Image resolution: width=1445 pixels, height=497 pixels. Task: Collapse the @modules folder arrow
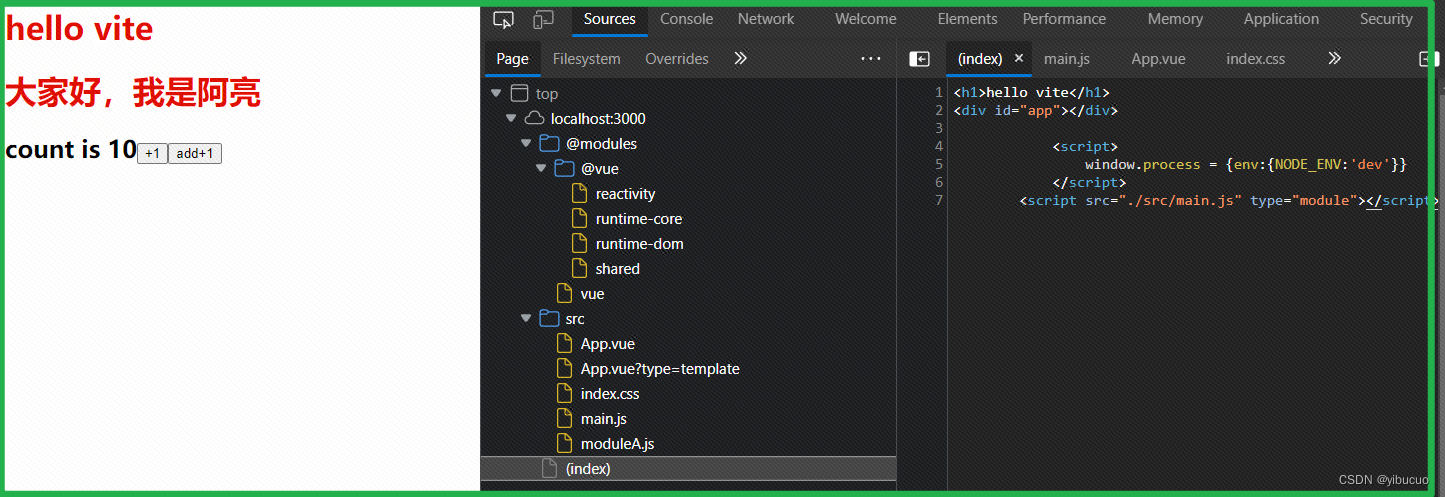526,143
